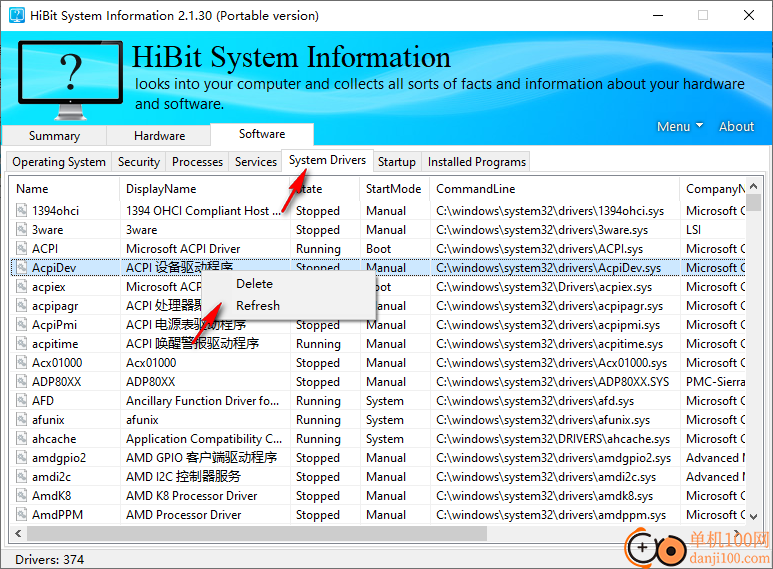This screenshot has width=773, height=569.
Task: Click the HiBit monitor question-mark logo
Action: (70, 80)
